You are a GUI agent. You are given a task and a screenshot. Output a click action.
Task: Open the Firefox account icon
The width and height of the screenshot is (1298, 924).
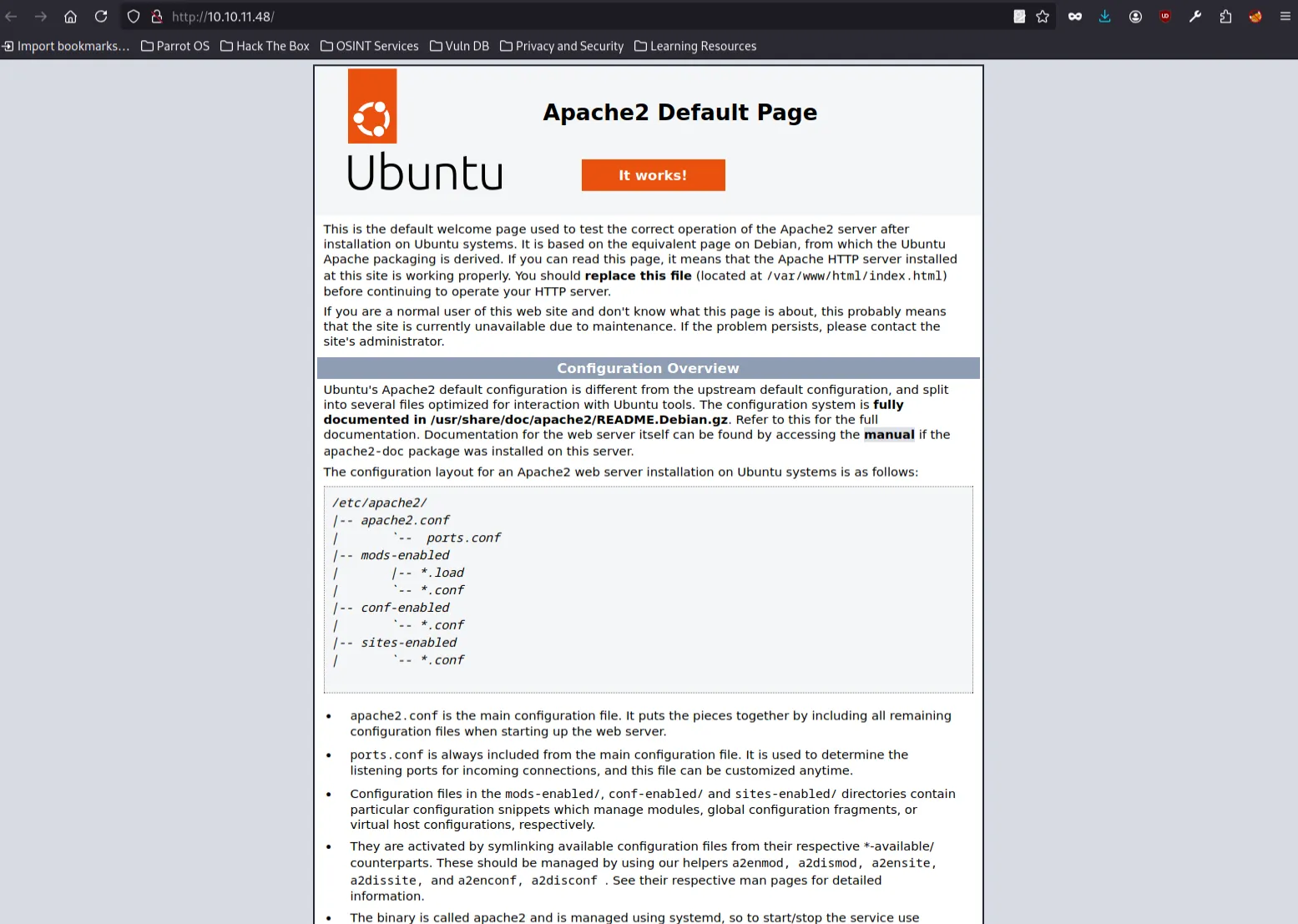1135,17
